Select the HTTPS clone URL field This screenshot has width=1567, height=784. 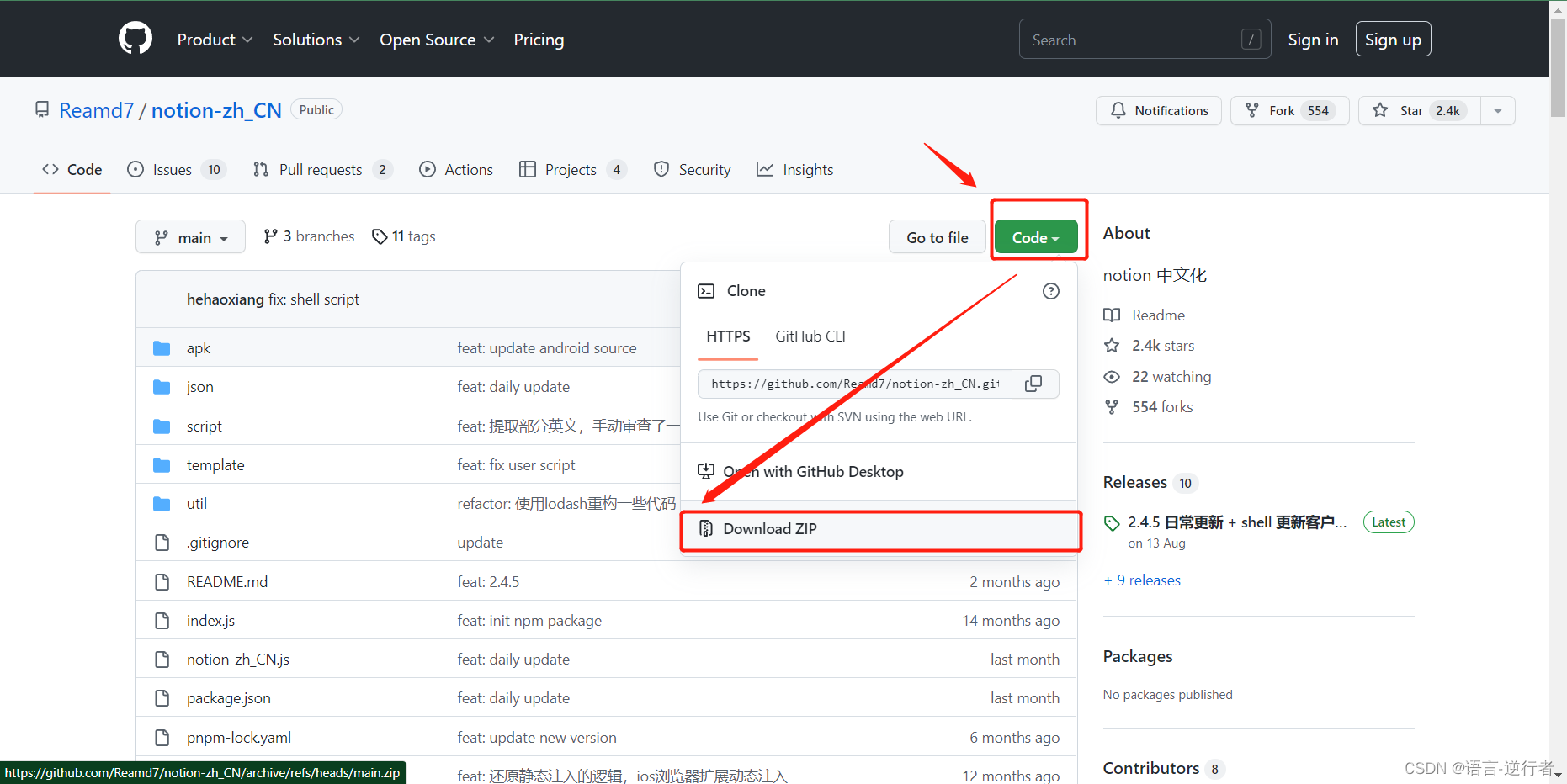pos(855,384)
